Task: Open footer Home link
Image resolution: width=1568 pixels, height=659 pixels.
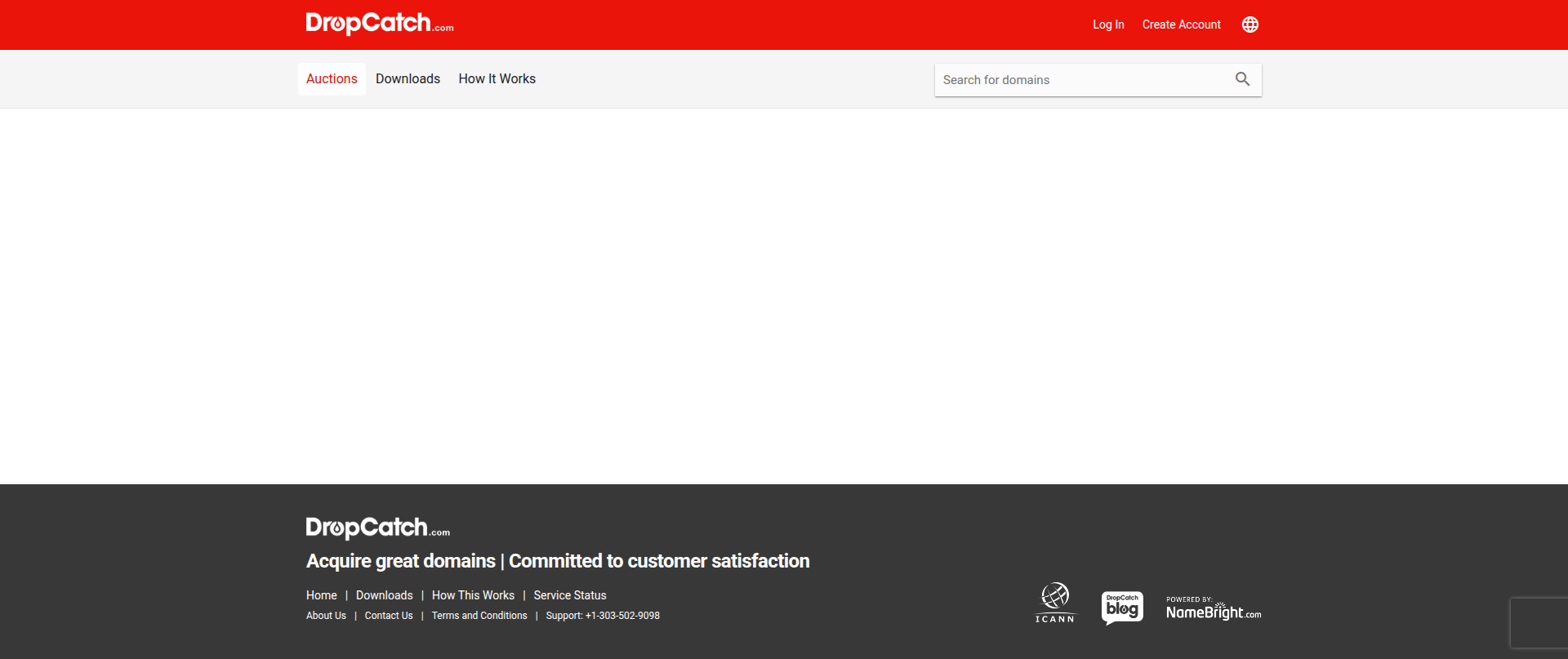Action: click(x=322, y=595)
